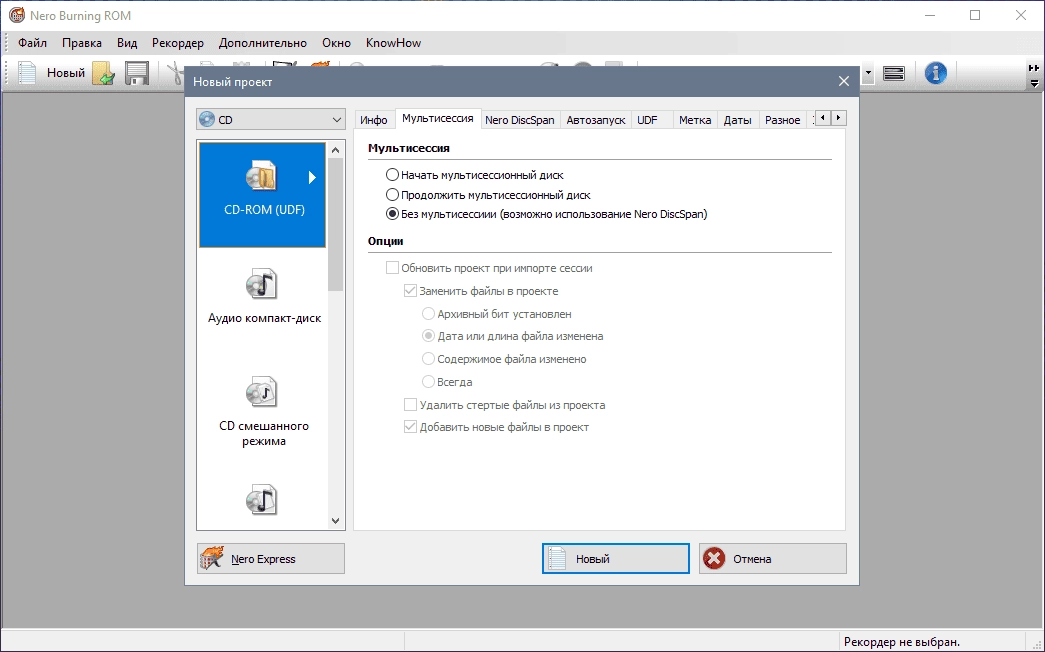Click the New compilation toolbar icon
Image resolution: width=1045 pixels, height=652 pixels.
coord(27,73)
